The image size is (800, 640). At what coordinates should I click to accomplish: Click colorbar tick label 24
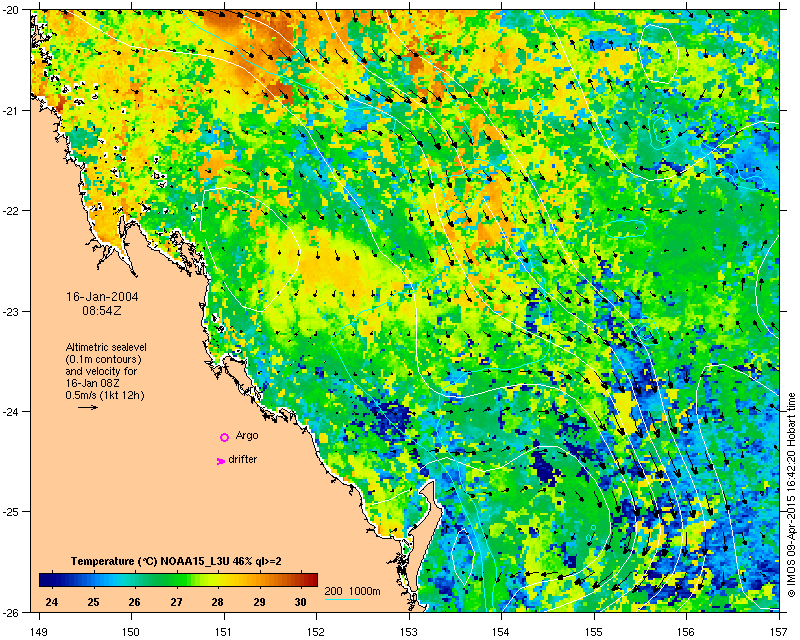(x=52, y=602)
